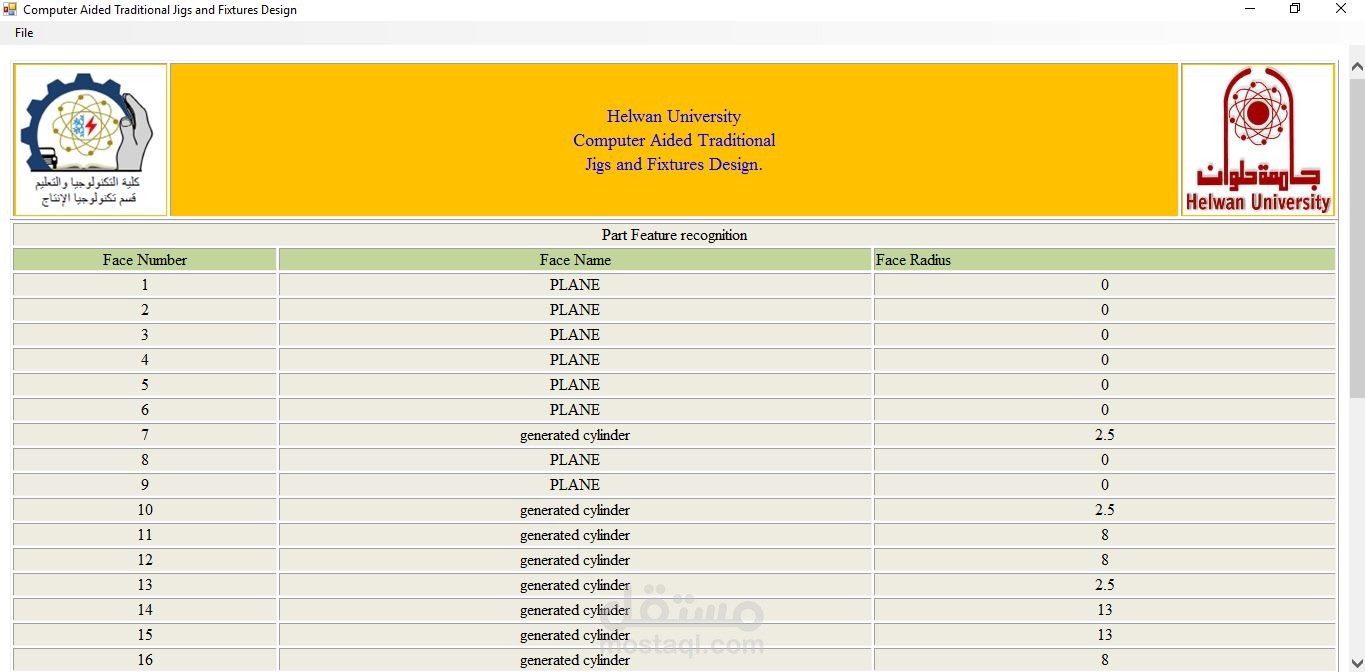The width and height of the screenshot is (1365, 672).
Task: Close the application window
Action: (1342, 10)
